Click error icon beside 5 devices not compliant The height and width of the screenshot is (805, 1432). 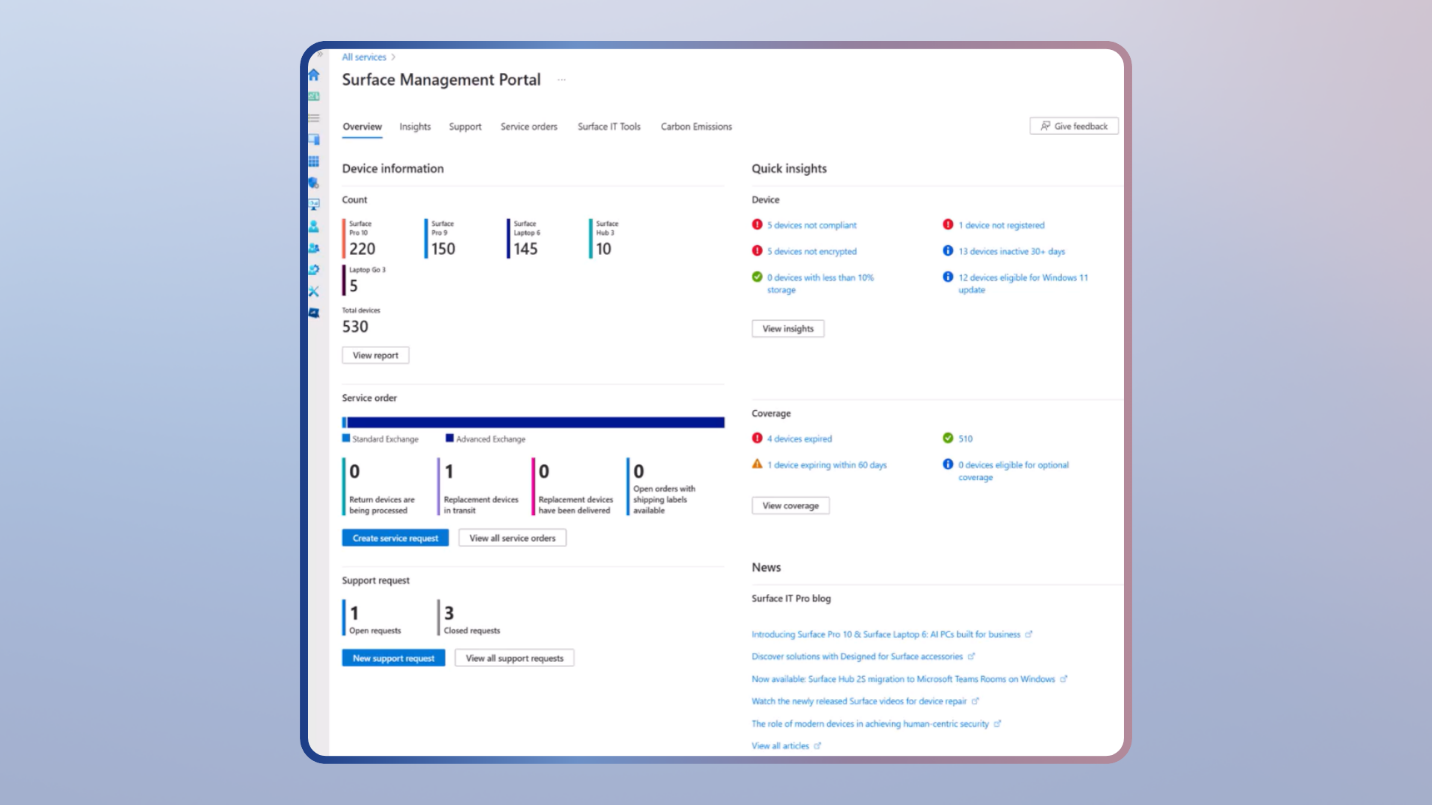(757, 225)
